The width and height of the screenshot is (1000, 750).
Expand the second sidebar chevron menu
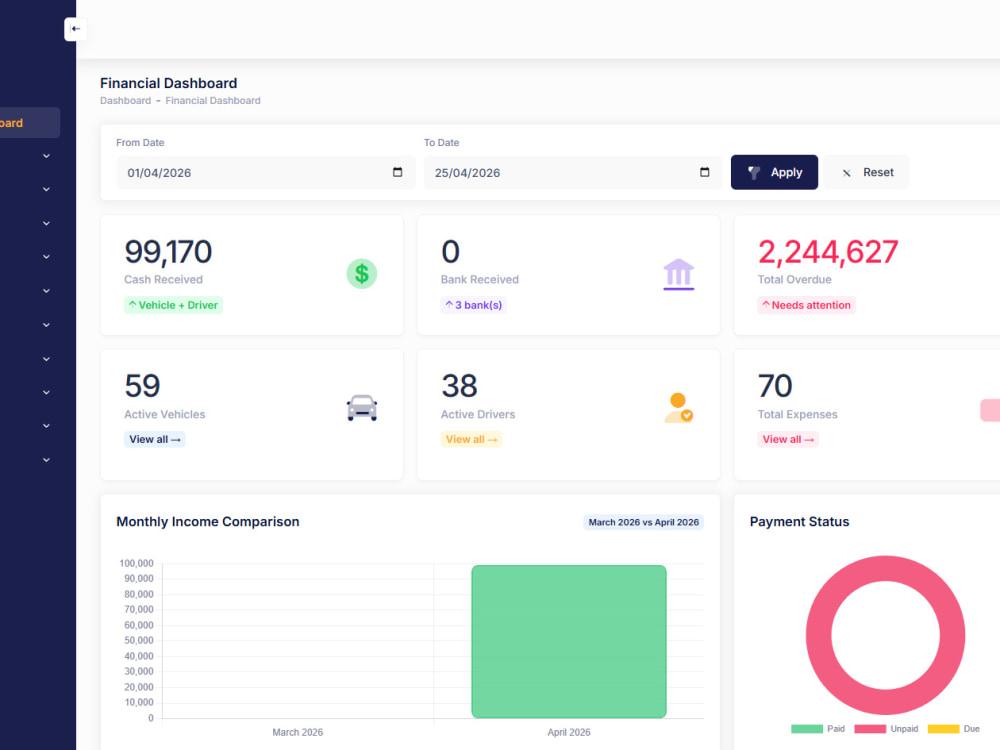point(47,189)
